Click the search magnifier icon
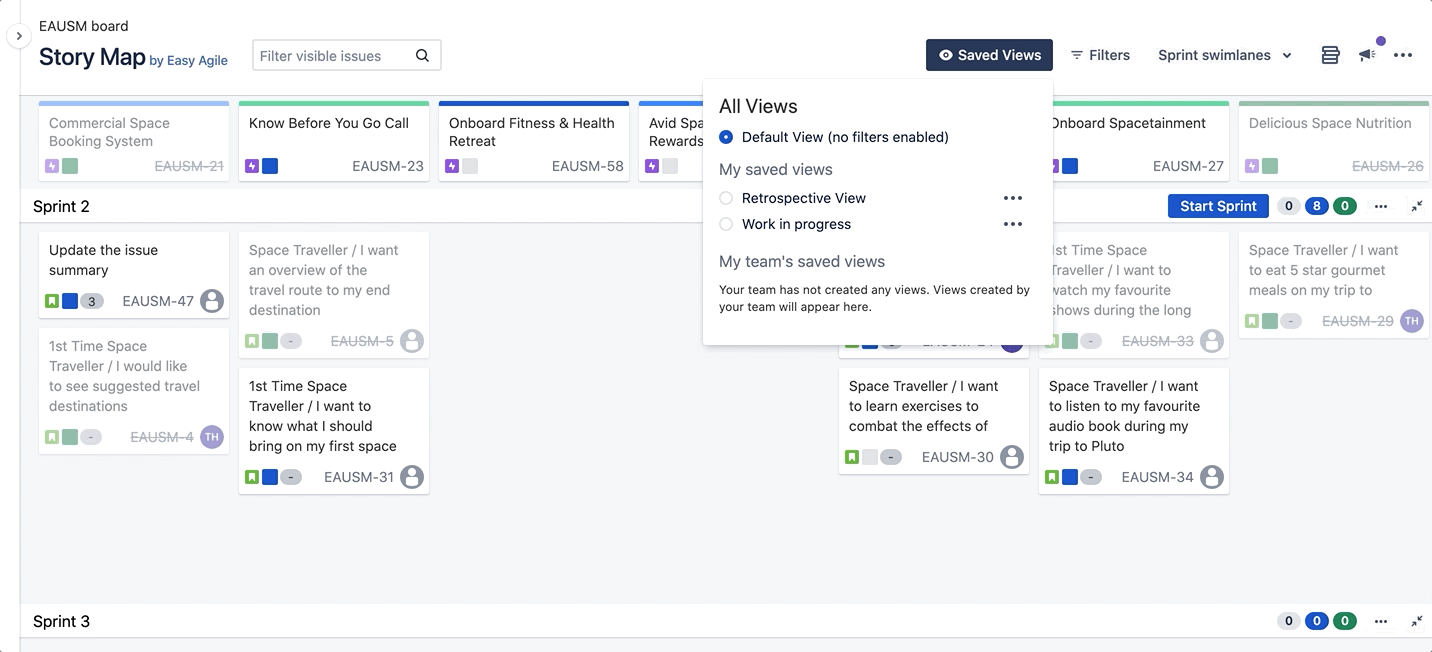 coord(422,56)
